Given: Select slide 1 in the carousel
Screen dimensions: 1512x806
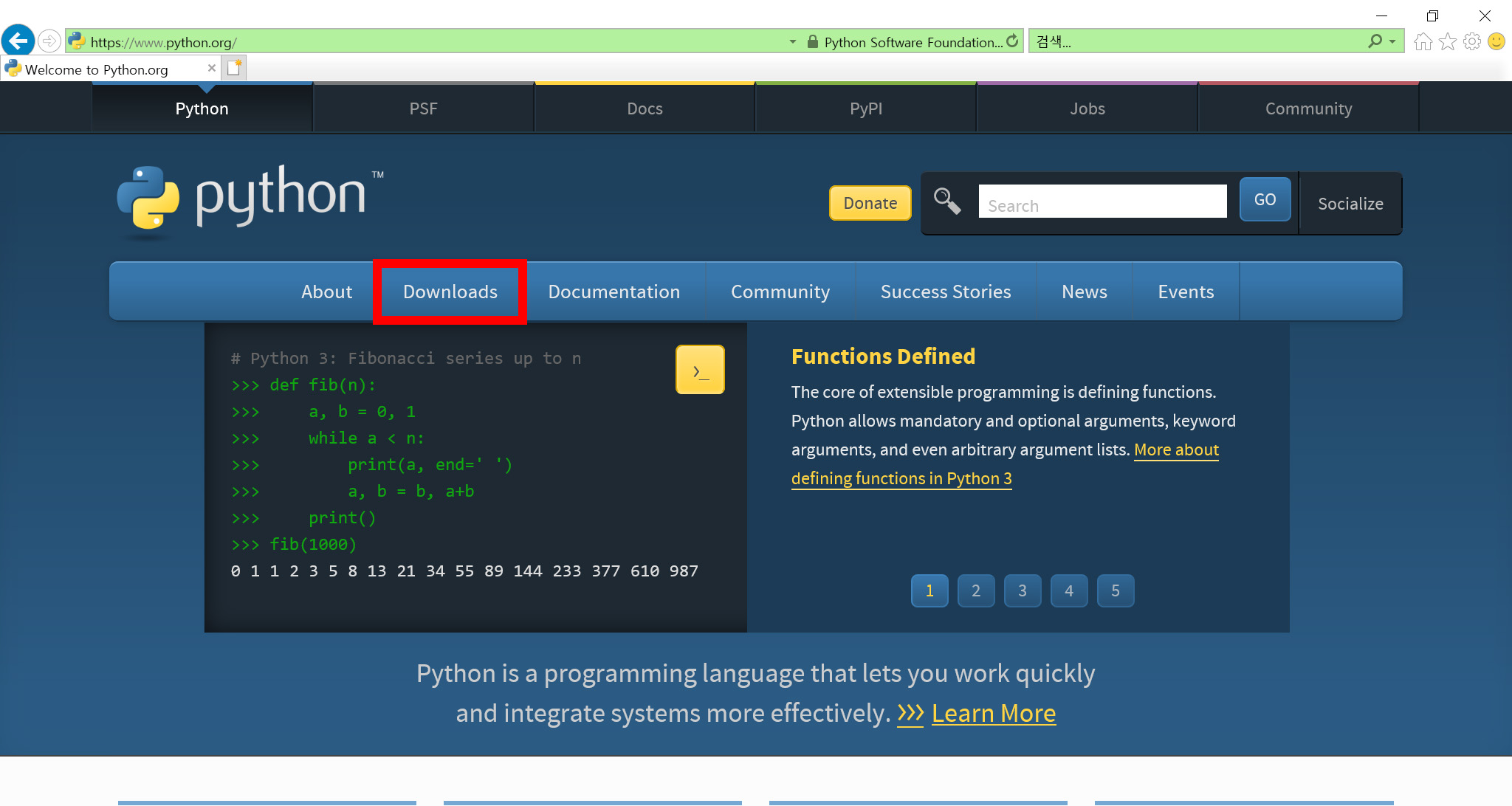Looking at the screenshot, I should point(929,590).
